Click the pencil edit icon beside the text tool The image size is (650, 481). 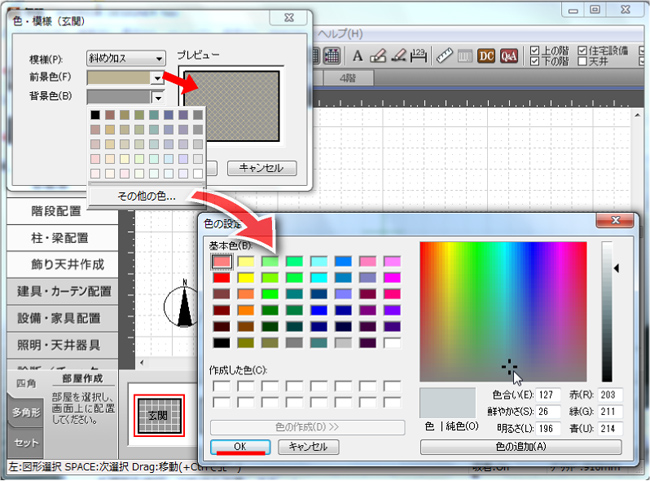(x=377, y=55)
